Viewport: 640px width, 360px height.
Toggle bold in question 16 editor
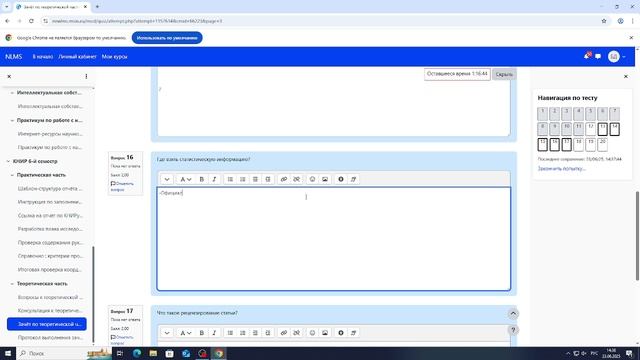(x=202, y=179)
